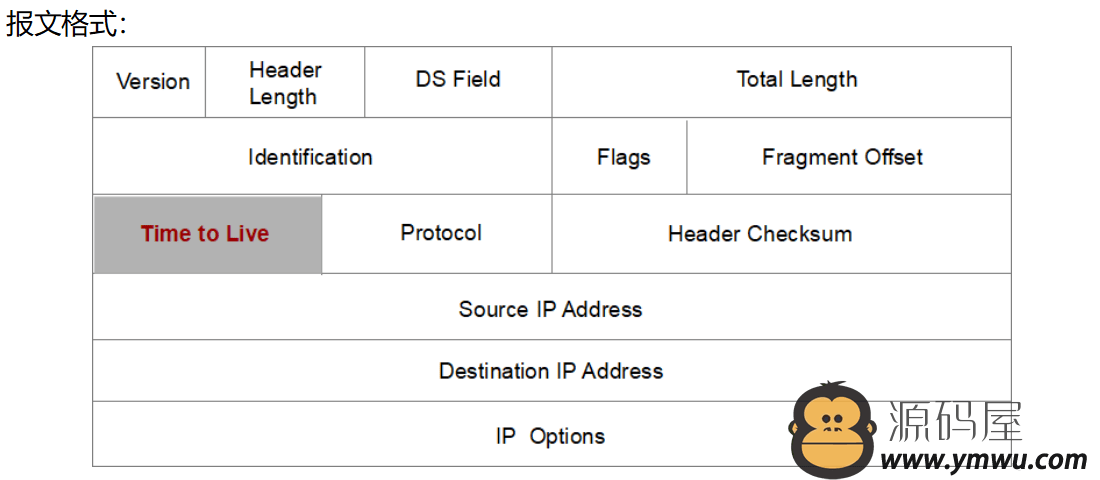Select the highlighted Time to Live cell
This screenshot has height=480, width=1100.
[x=208, y=234]
